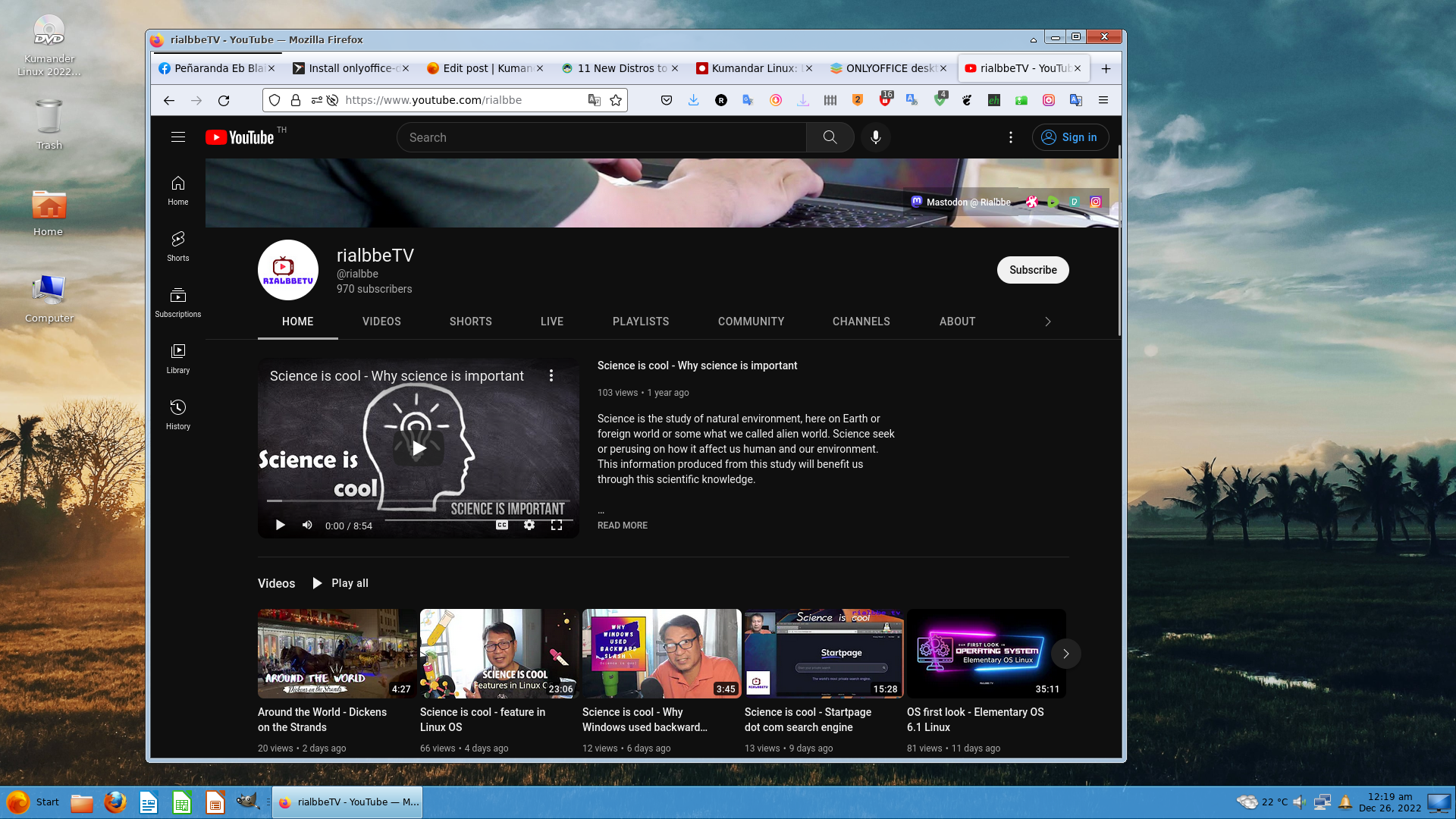Open file manager folder on taskbar
The width and height of the screenshot is (1456, 819).
click(x=82, y=802)
